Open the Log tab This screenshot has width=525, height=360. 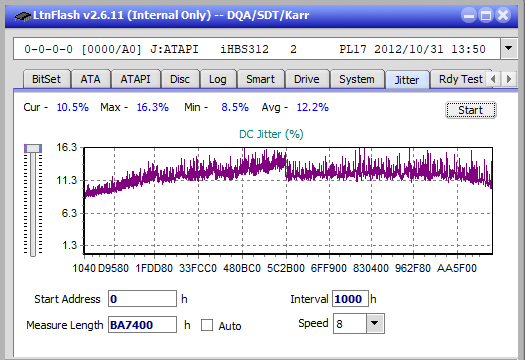(x=218, y=79)
